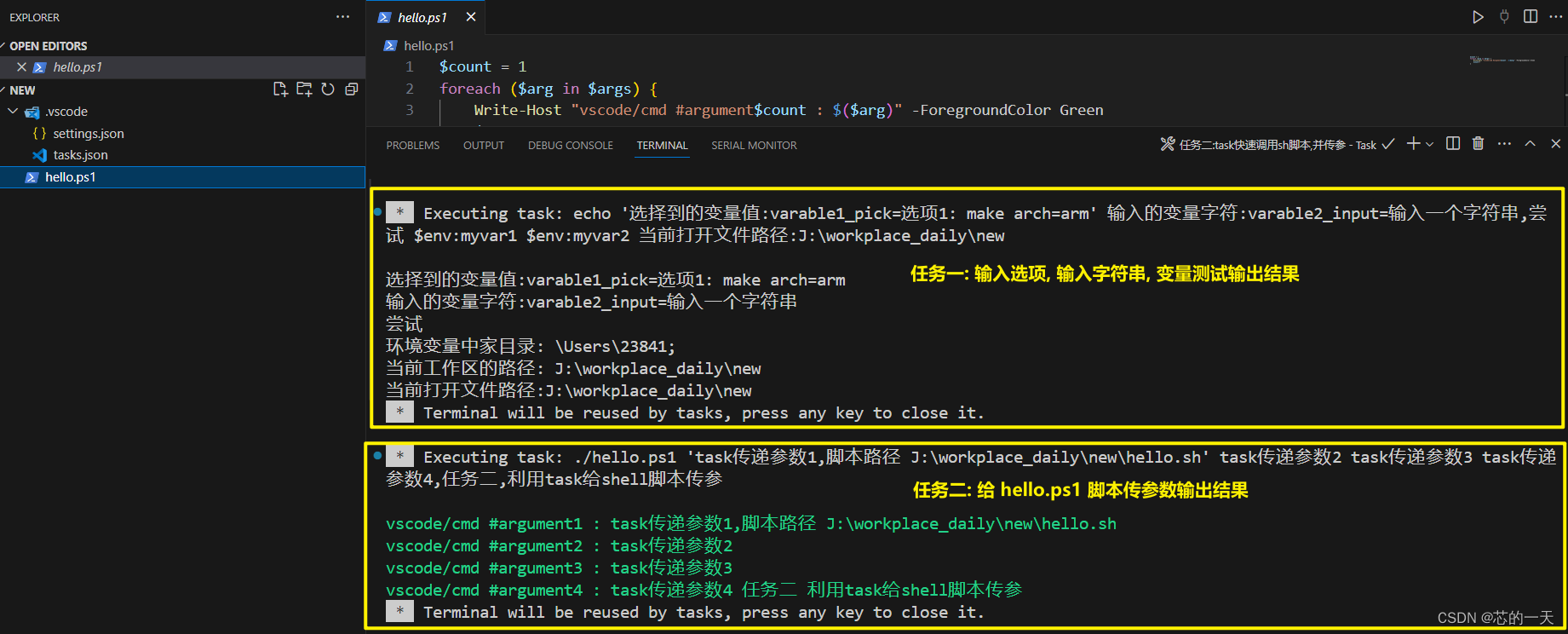Click the EXPLORER sidebar title

pos(35,17)
